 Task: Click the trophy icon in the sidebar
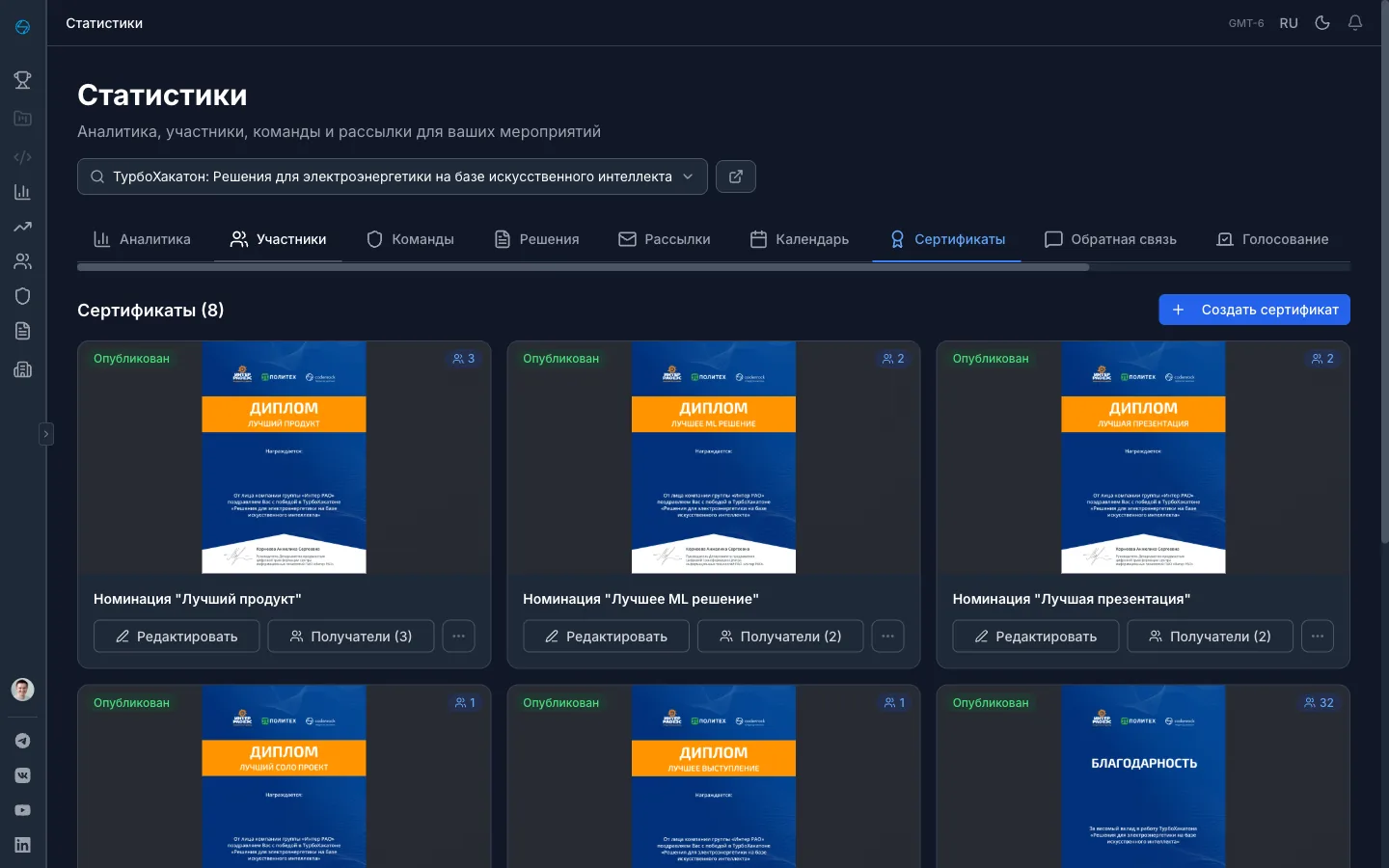point(22,80)
